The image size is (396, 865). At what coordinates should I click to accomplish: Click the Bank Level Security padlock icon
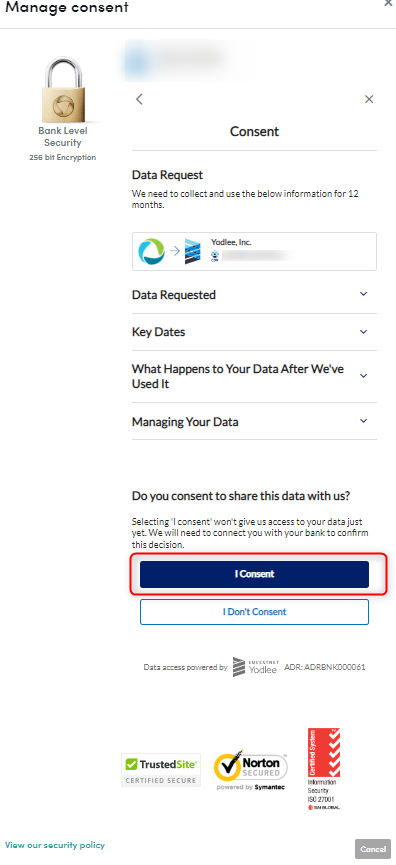coord(63,89)
